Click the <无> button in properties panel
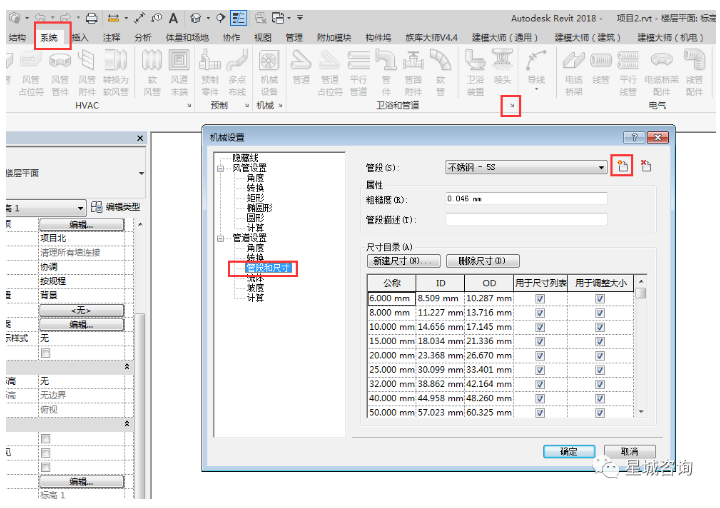The height and width of the screenshot is (508, 720). click(x=81, y=310)
